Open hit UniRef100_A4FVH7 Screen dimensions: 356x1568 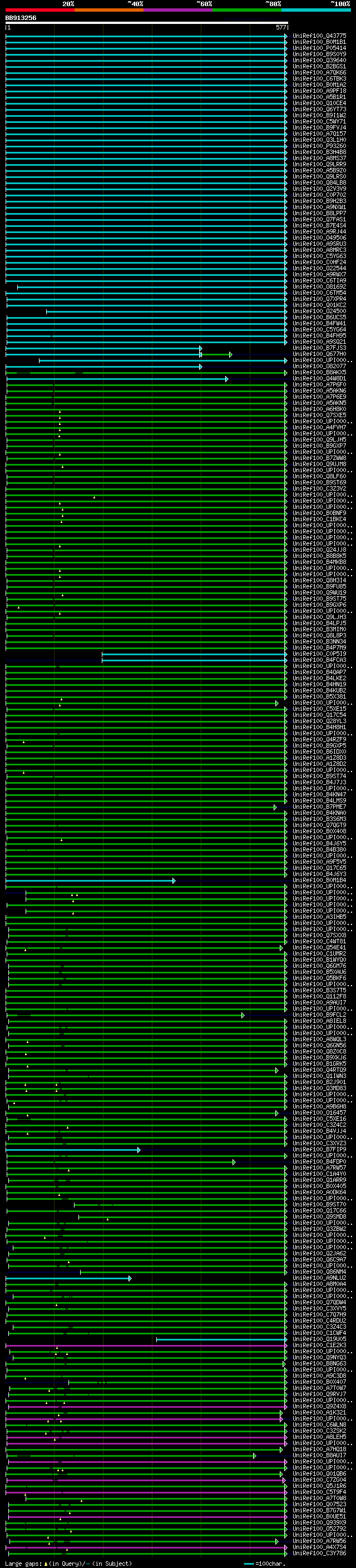pyautogui.click(x=319, y=428)
